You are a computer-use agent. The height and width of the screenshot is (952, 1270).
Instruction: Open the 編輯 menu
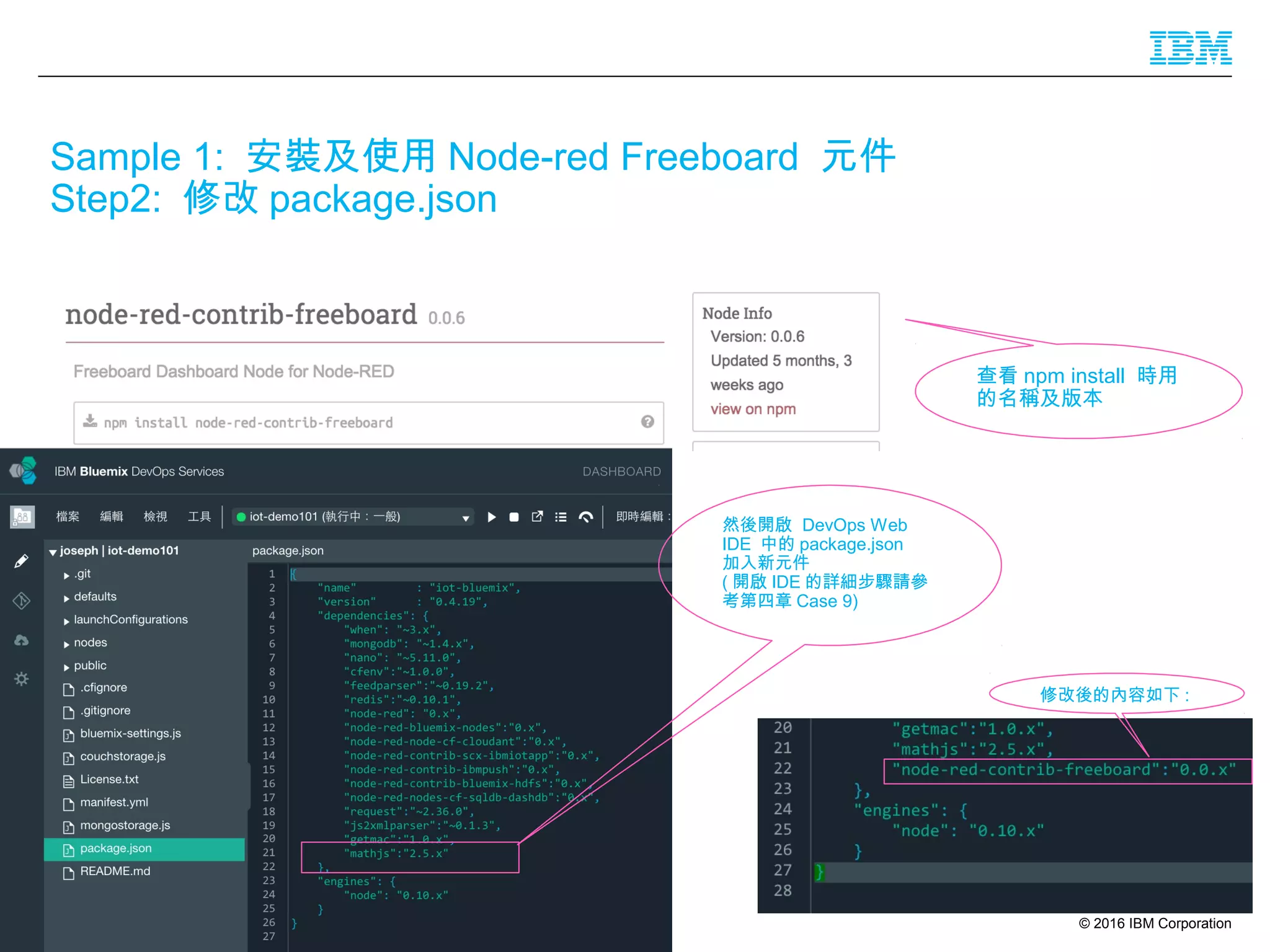point(112,517)
